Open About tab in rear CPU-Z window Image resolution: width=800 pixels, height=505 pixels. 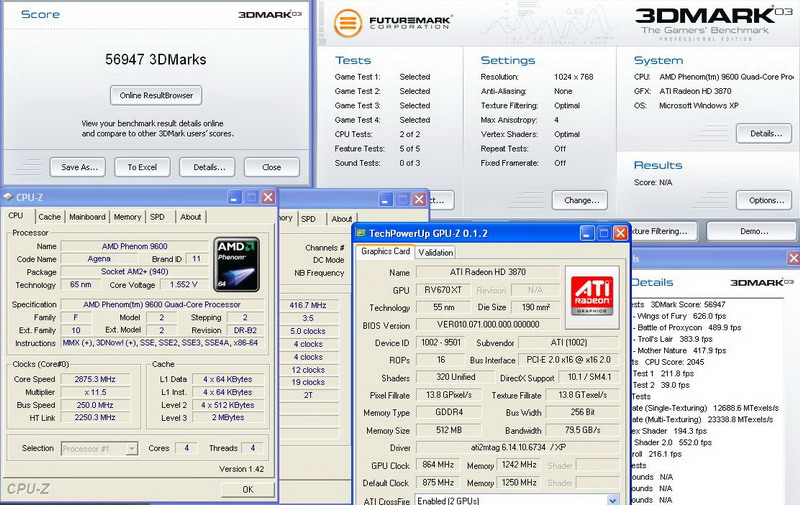[x=341, y=219]
